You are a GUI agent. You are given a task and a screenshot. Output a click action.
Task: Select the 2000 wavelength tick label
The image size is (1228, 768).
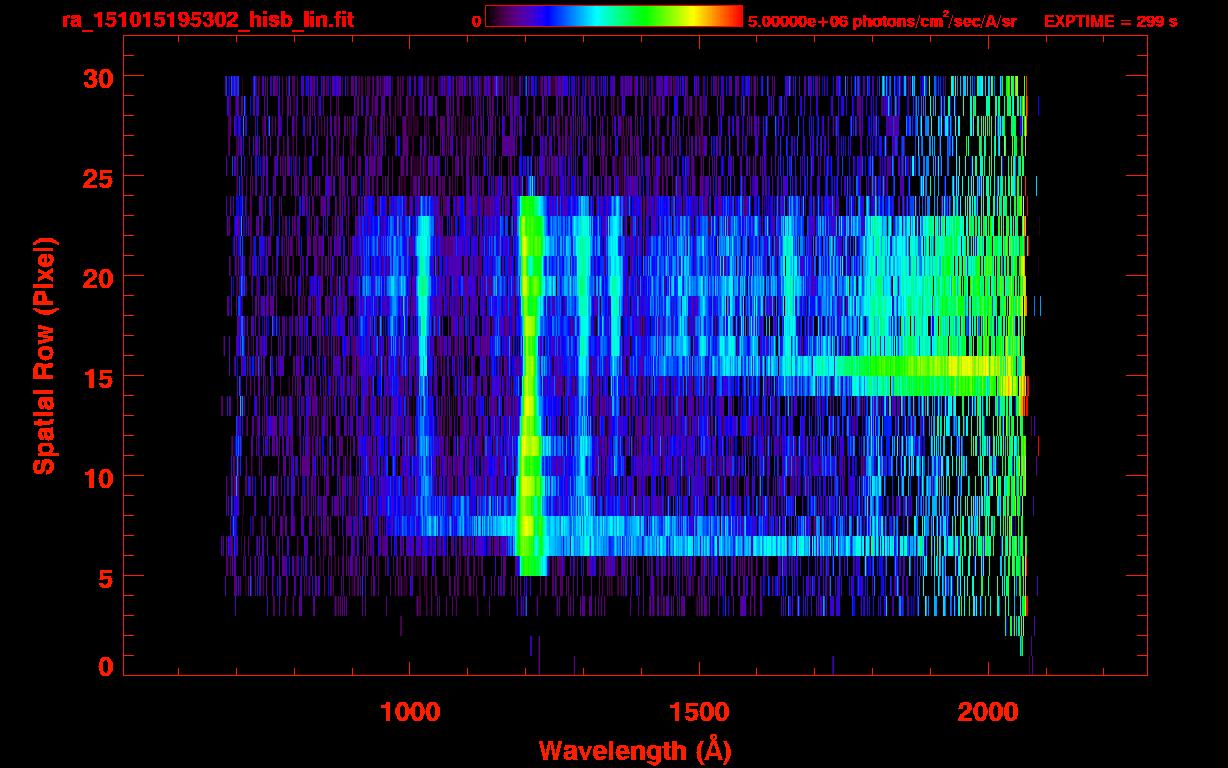tap(987, 712)
